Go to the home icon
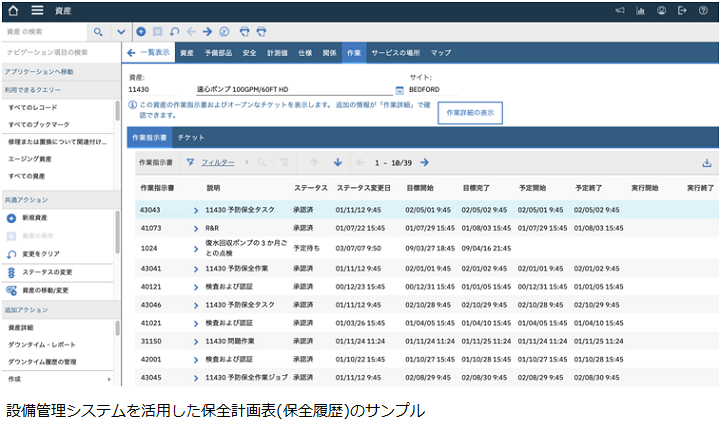Viewport: 720px width, 429px height. 13,11
